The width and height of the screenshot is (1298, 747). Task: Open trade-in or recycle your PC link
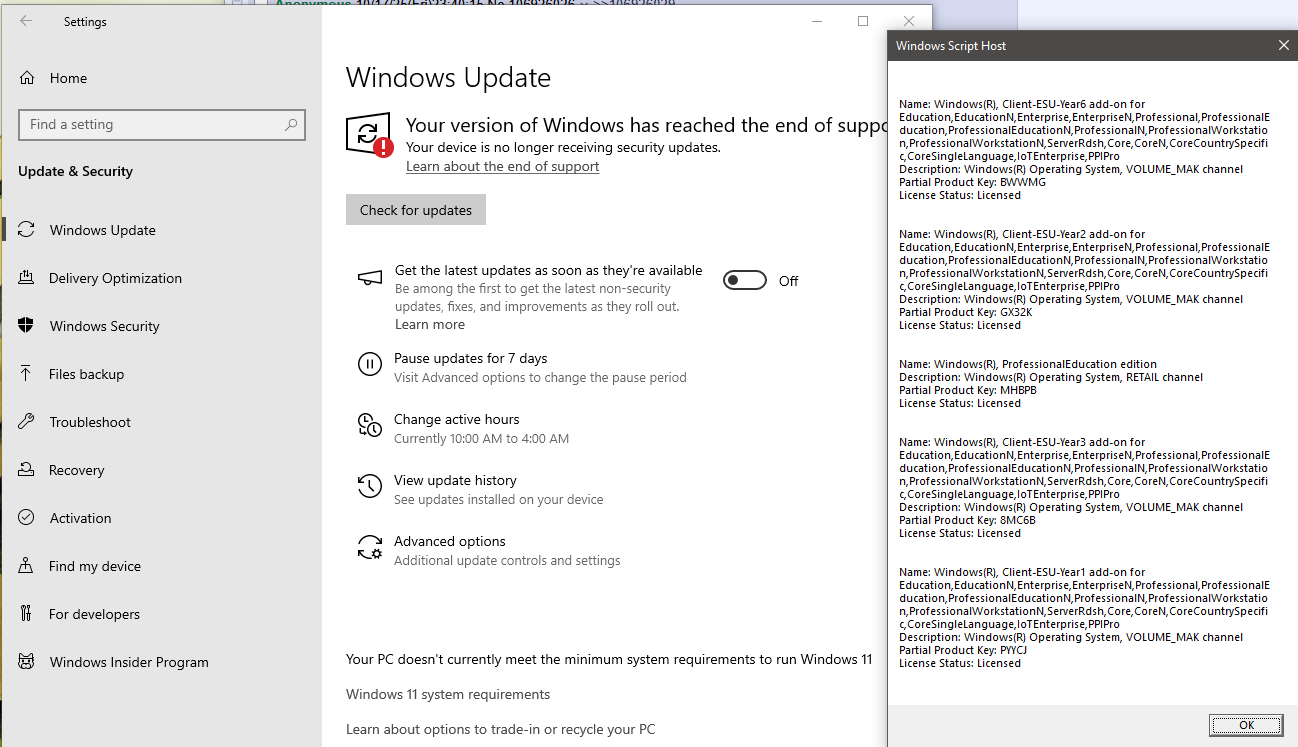click(501, 729)
